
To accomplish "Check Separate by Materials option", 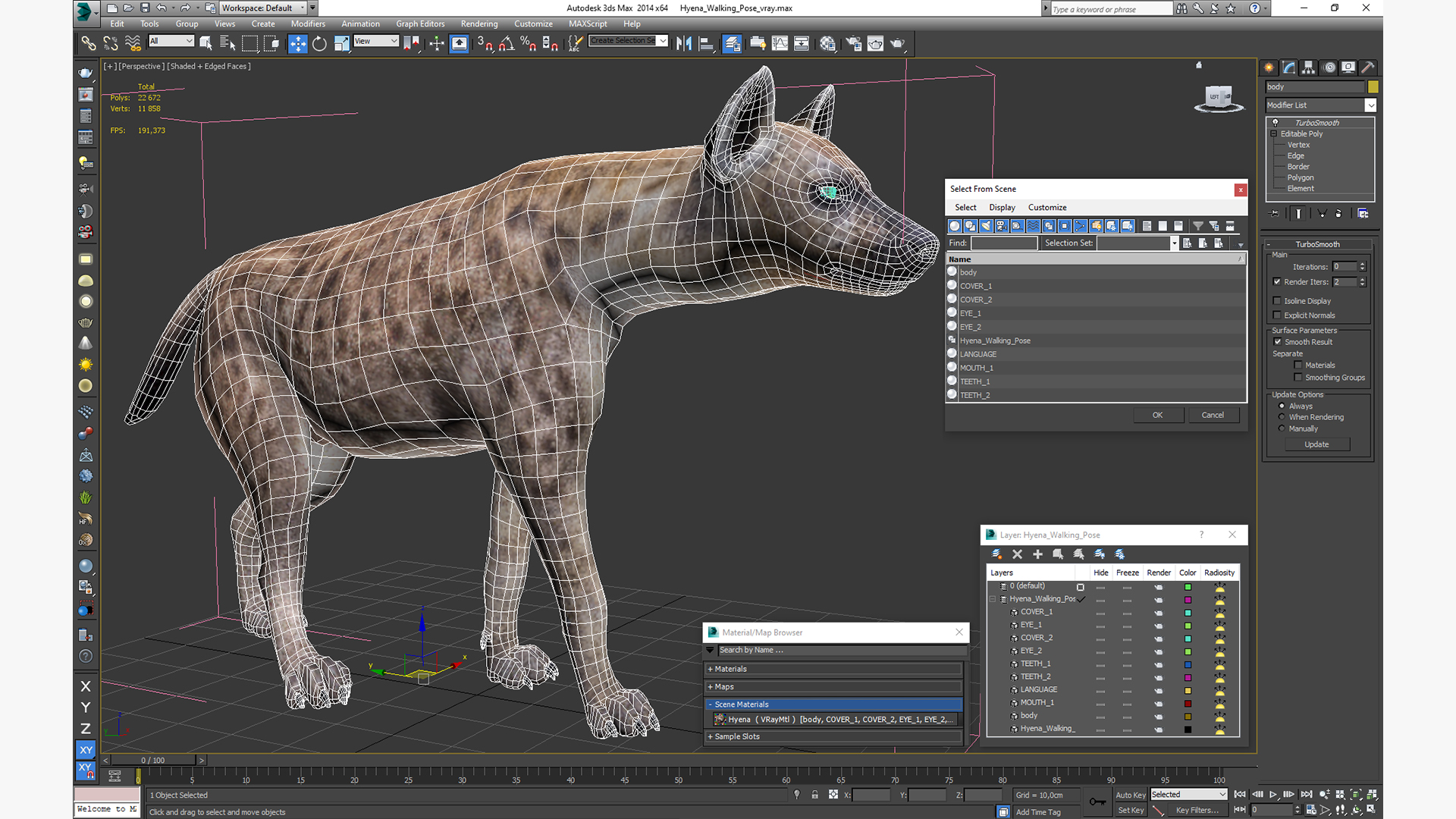I will [x=1298, y=366].
